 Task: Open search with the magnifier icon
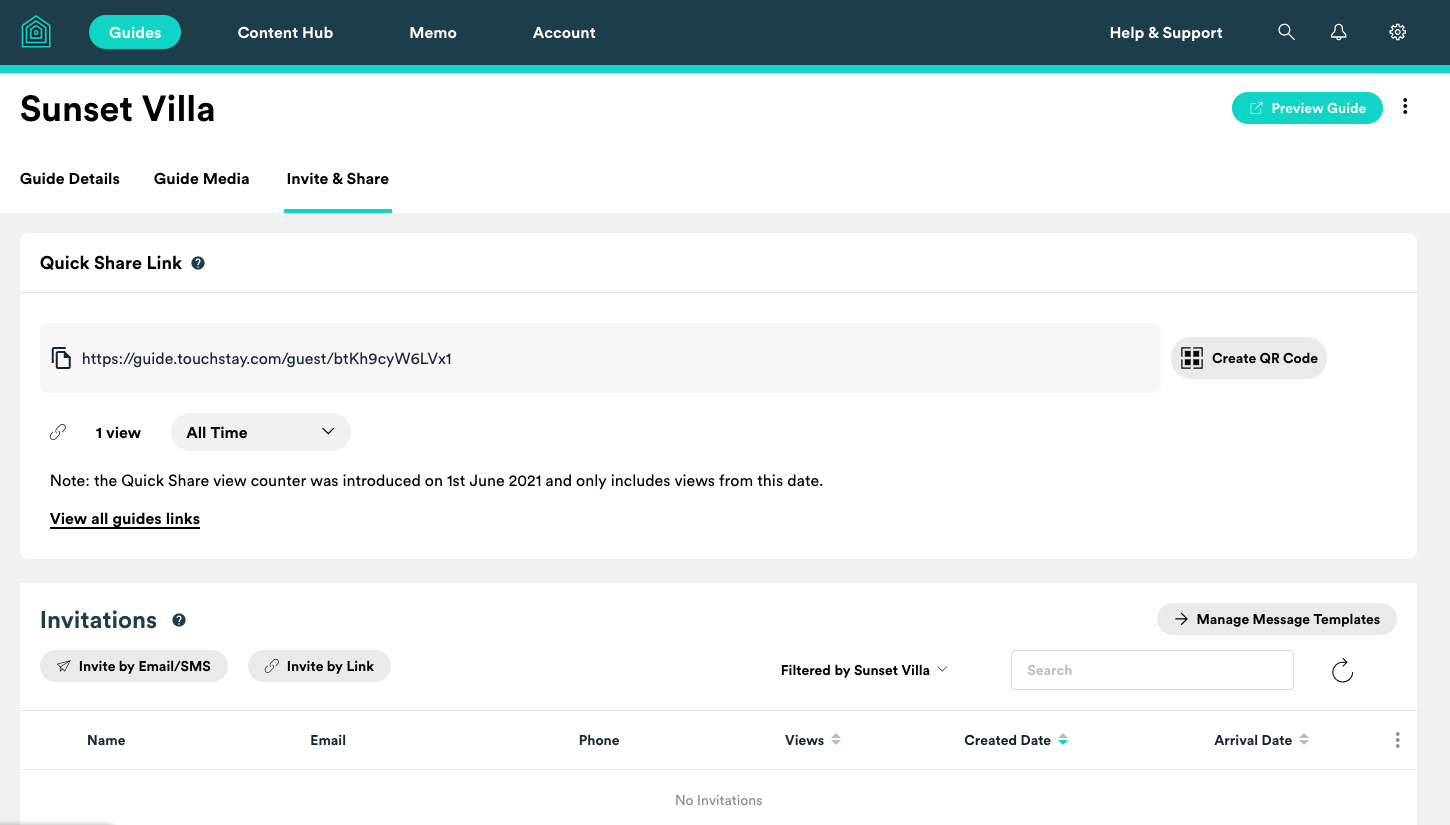(x=1286, y=32)
